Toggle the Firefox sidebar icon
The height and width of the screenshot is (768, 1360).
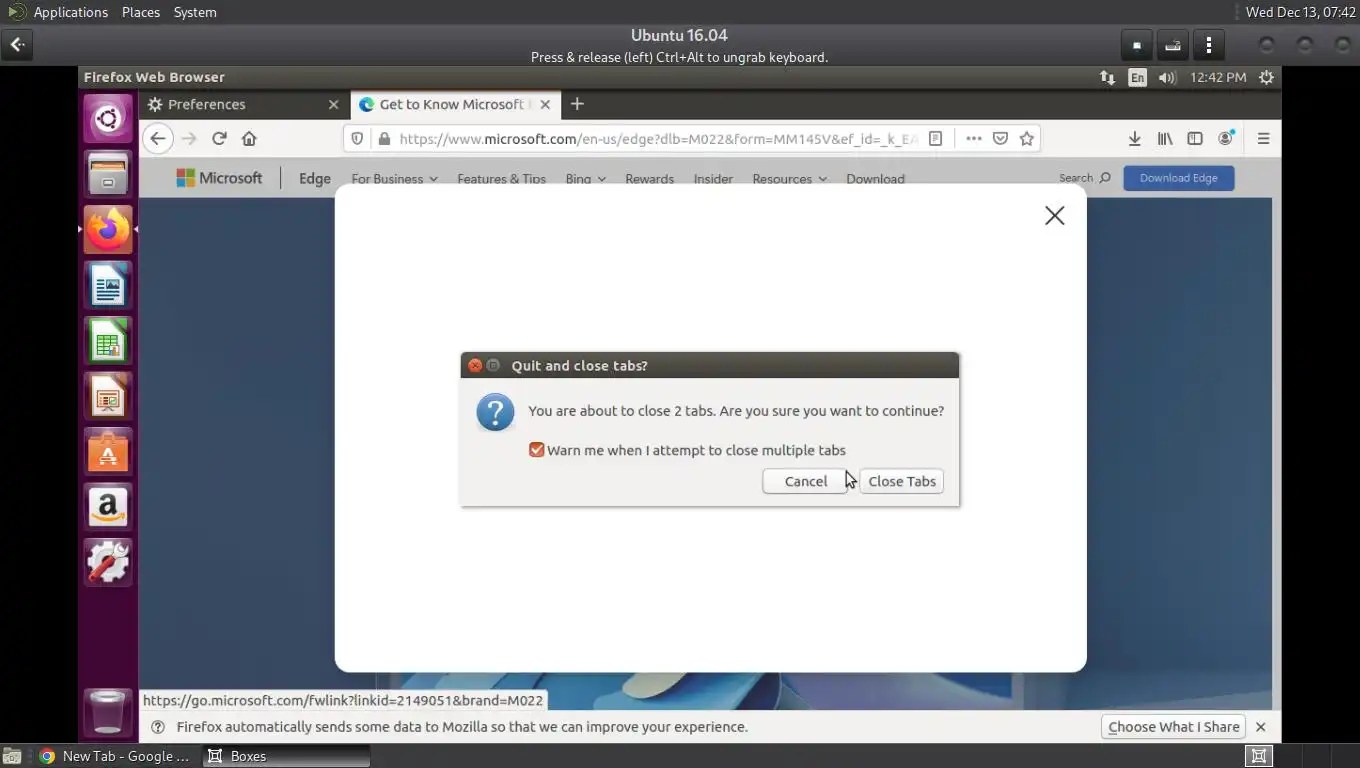(x=1195, y=139)
